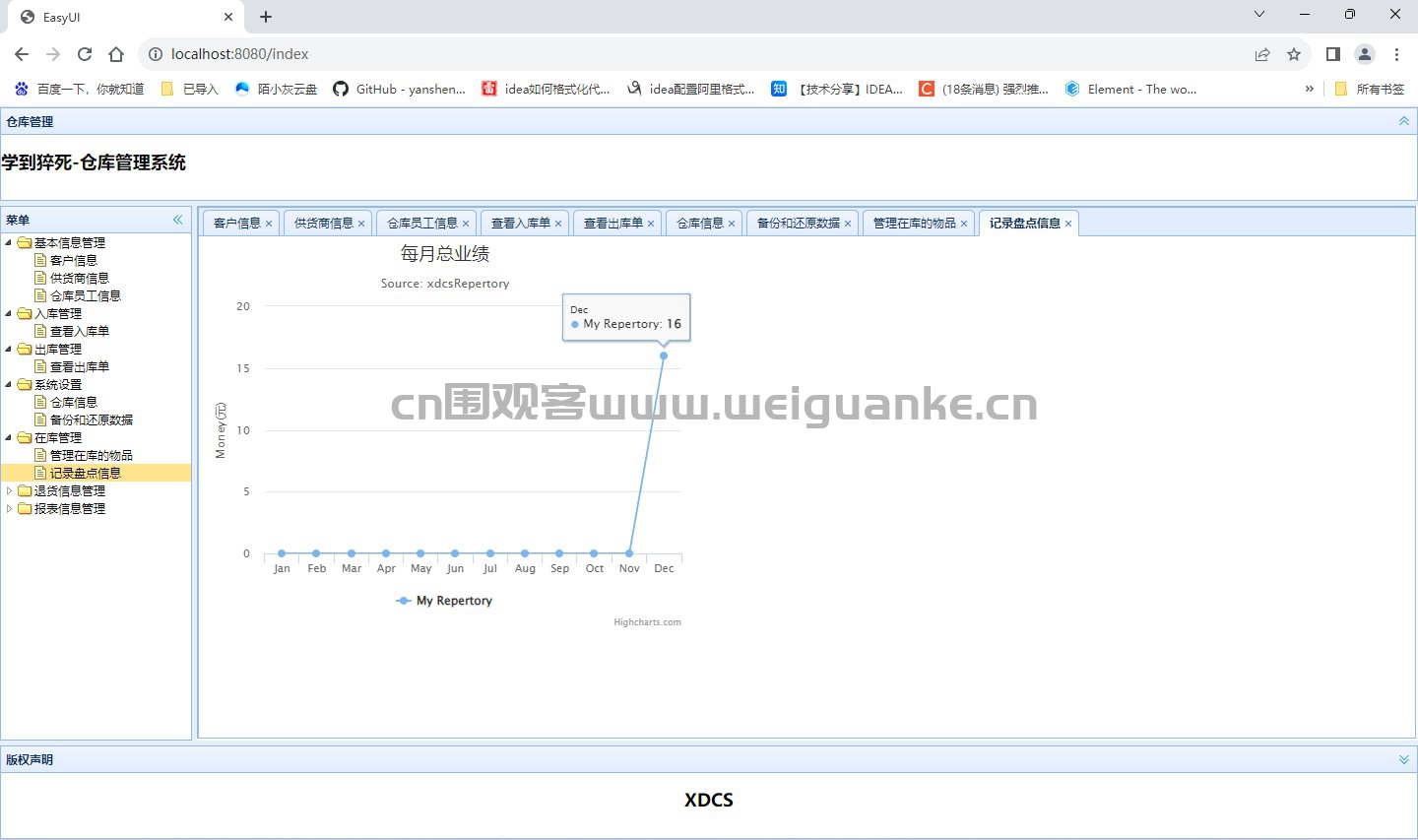
Task: Open the 陌小灰云盘 bookmark
Action: (x=276, y=89)
